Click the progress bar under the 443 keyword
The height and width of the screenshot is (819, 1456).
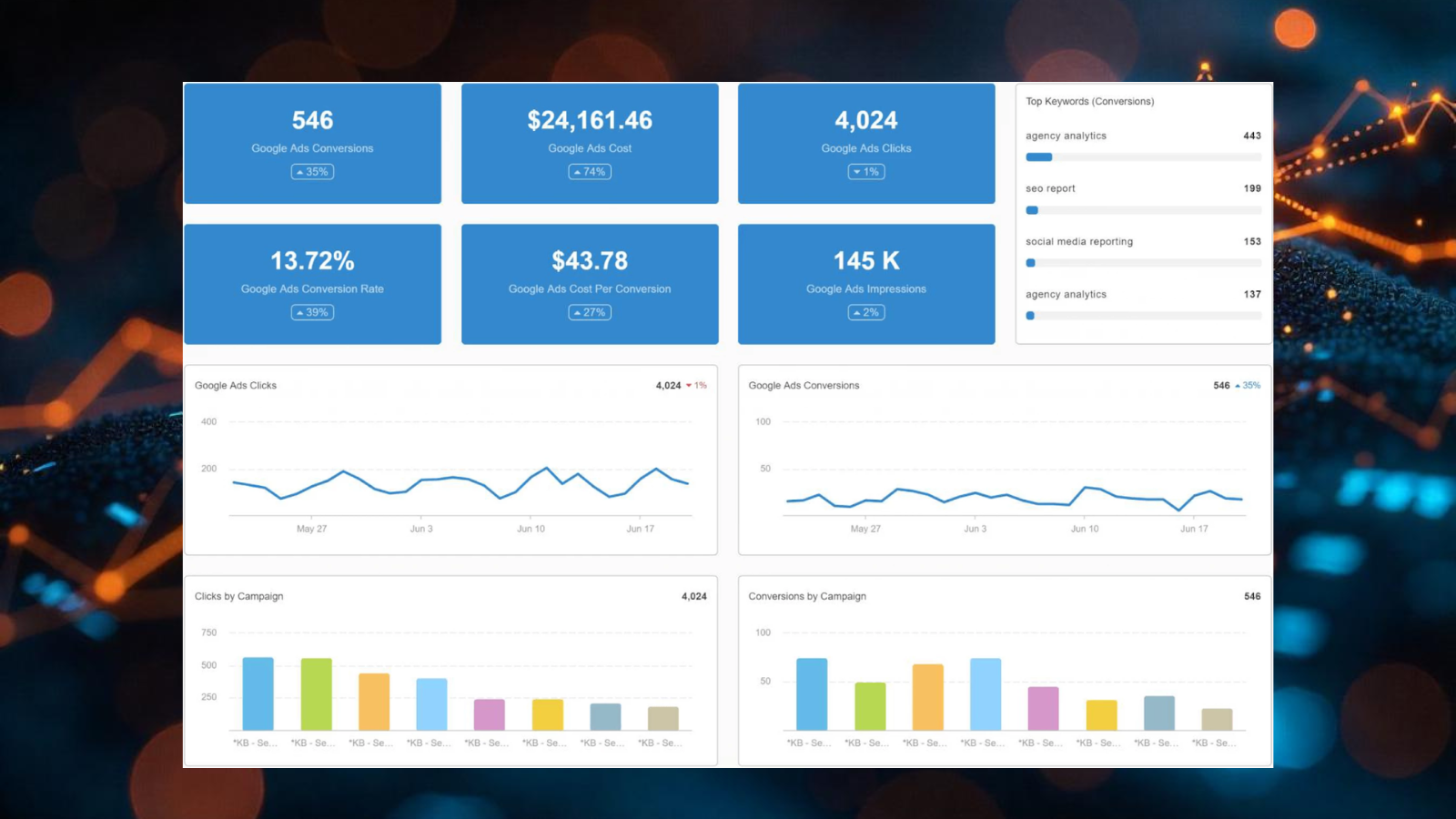point(1143,157)
